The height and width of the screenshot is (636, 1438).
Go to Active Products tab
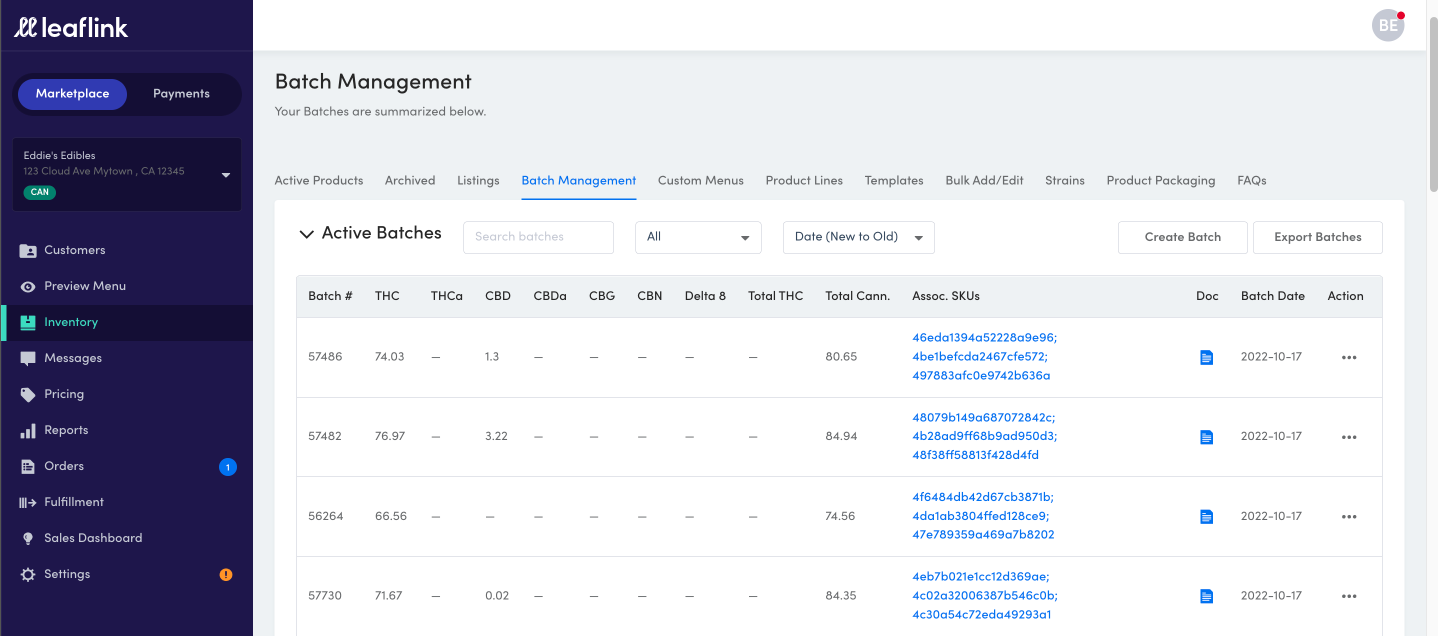(319, 181)
